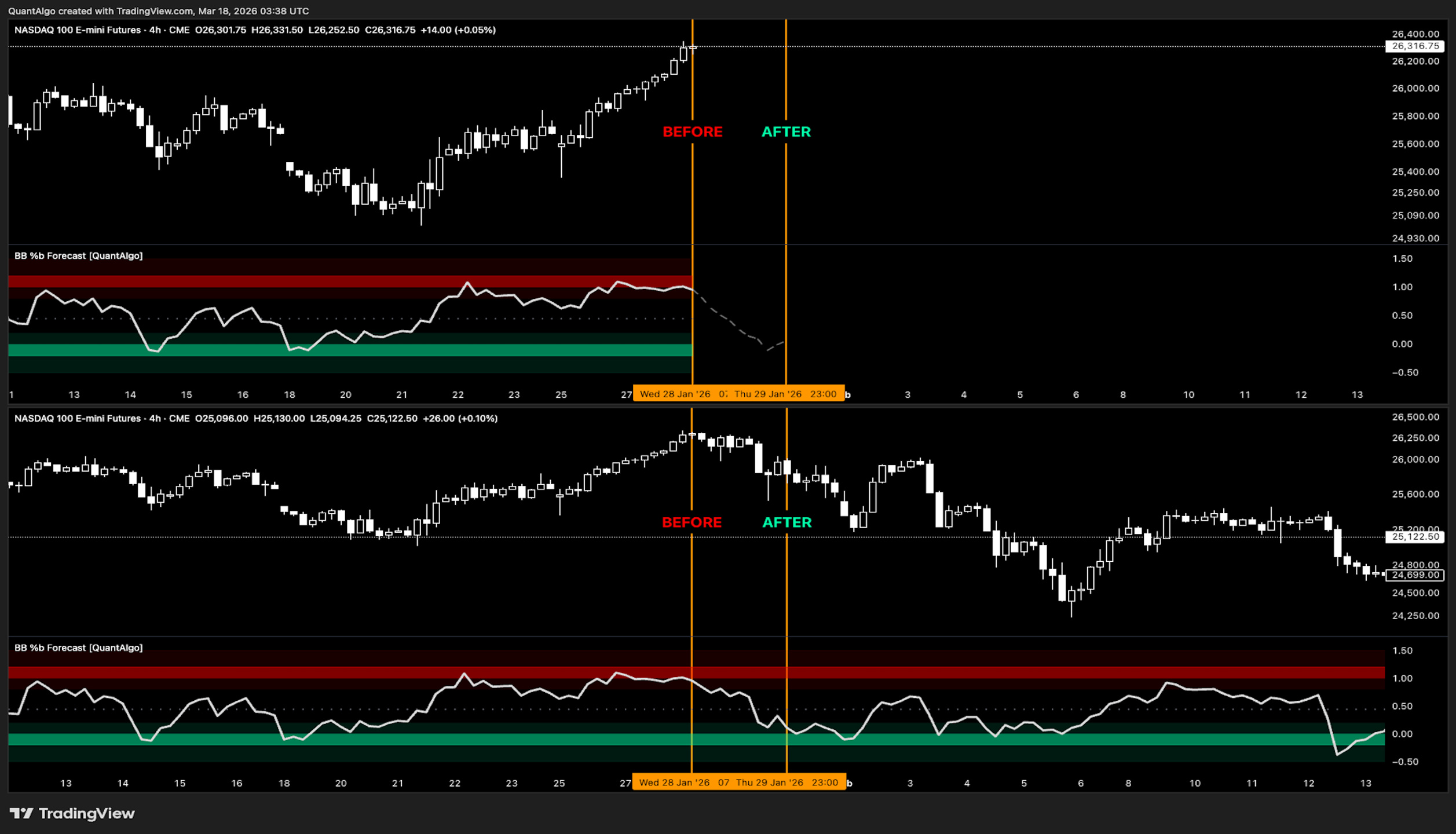Click the 1.00 level on the lower indicator axis
The height and width of the screenshot is (834, 1456).
pyautogui.click(x=1402, y=679)
